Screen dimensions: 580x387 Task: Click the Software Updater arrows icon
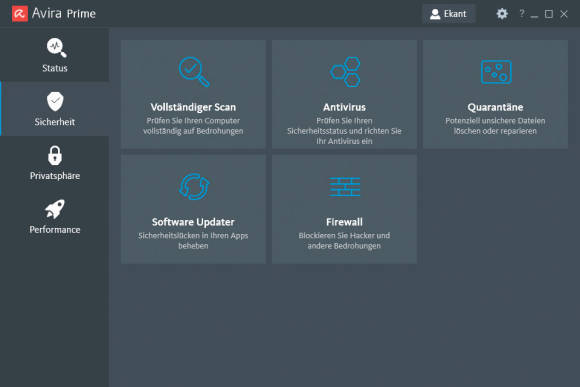point(194,186)
